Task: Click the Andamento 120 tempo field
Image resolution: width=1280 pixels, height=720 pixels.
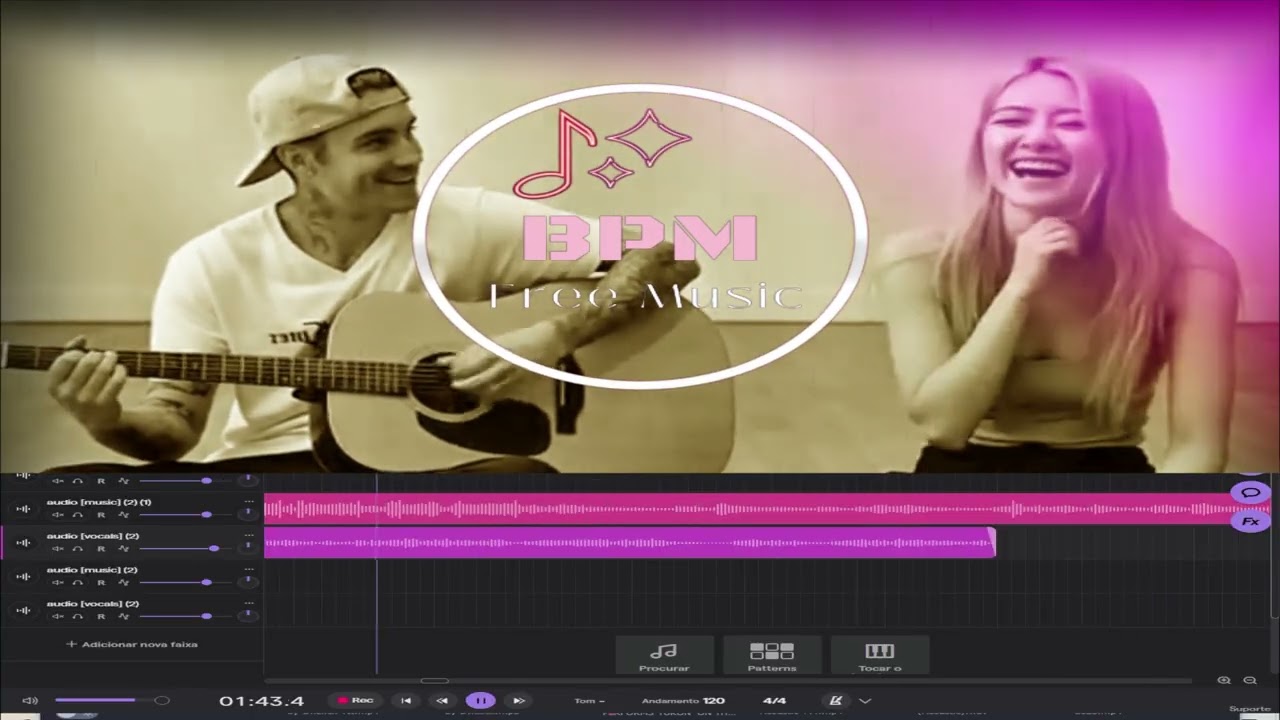Action: coord(683,701)
